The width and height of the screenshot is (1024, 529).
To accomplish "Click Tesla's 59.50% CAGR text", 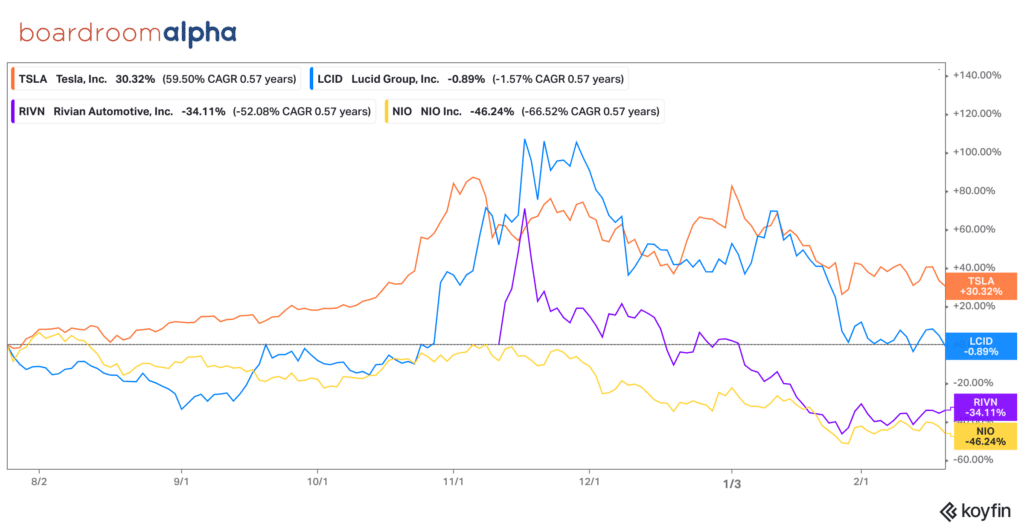I will tap(229, 79).
